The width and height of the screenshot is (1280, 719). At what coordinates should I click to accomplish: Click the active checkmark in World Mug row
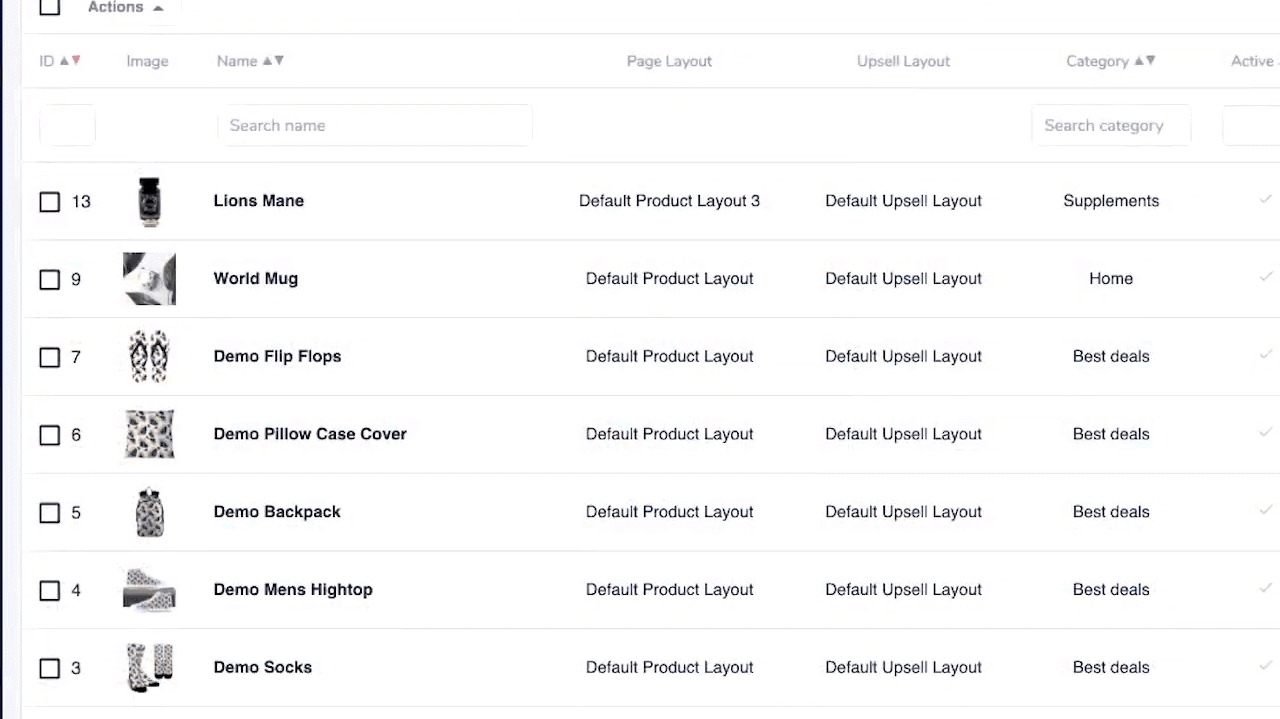click(1266, 277)
